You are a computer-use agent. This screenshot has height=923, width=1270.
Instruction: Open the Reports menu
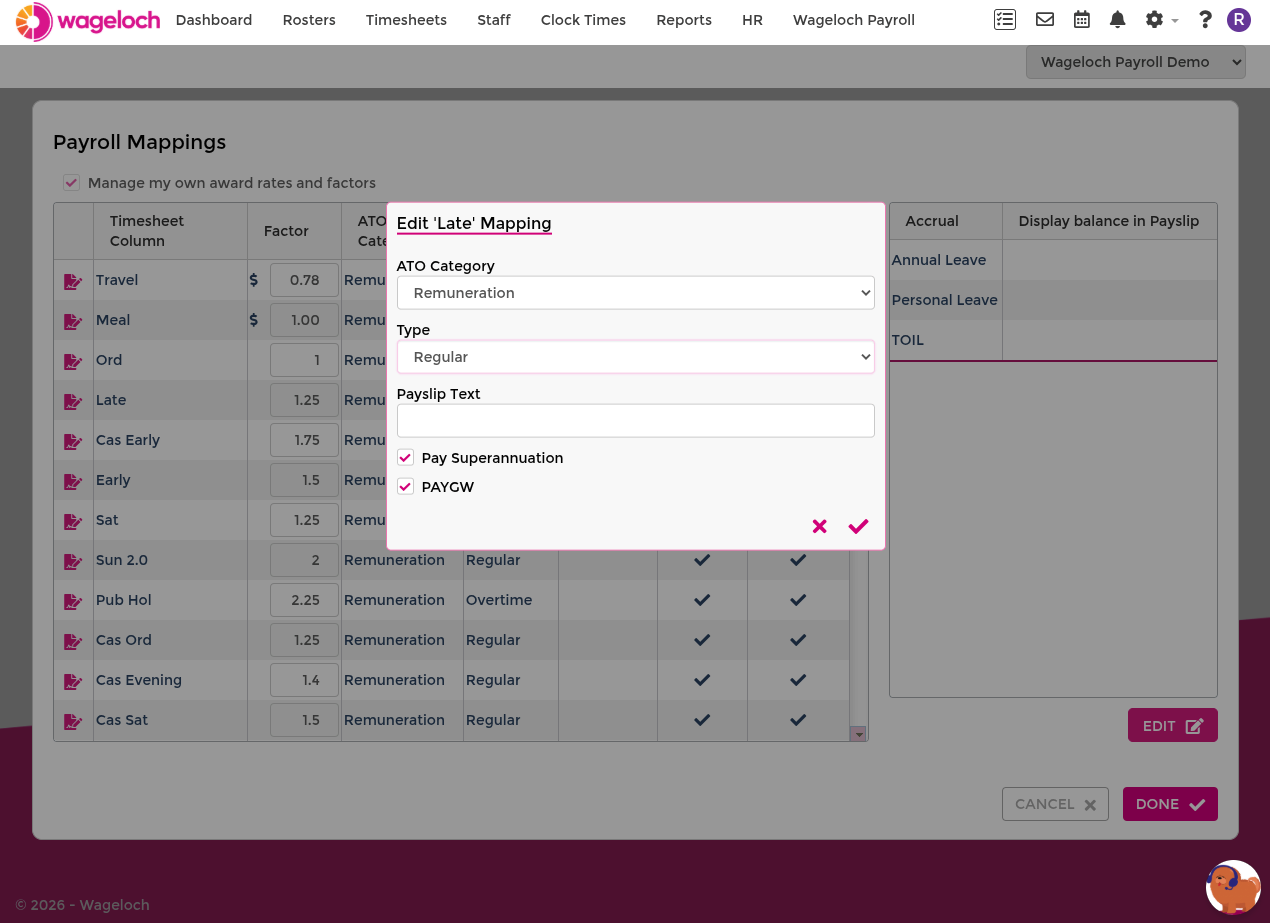click(684, 20)
